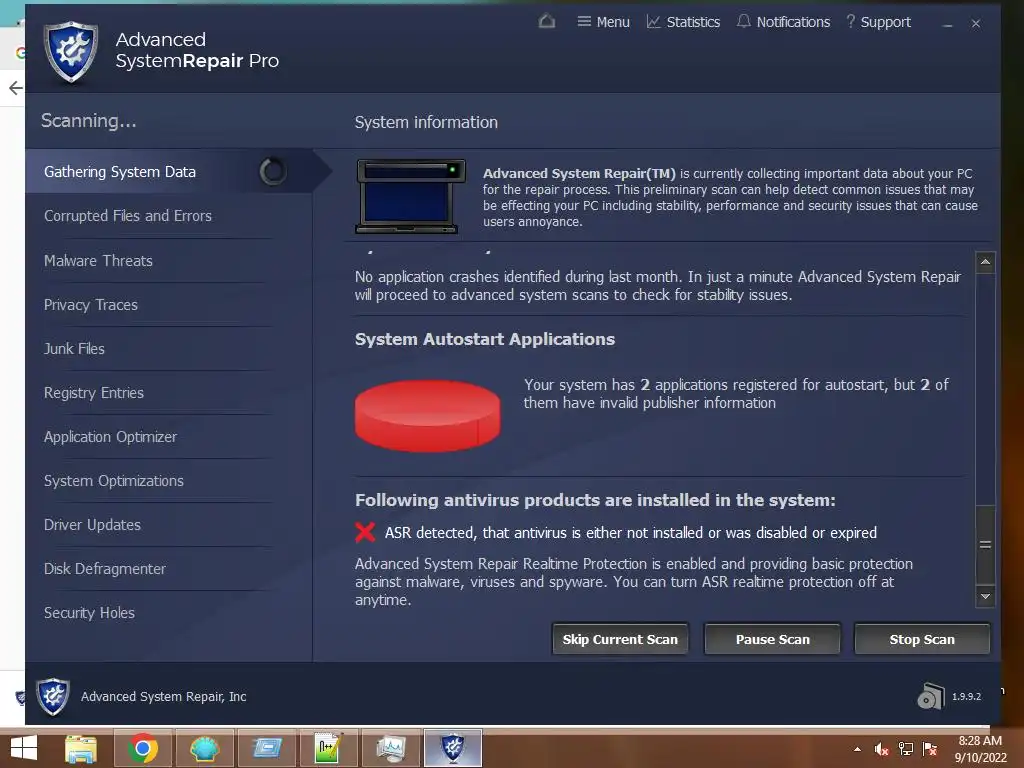Click the Action Center flag icon
1024x768 pixels.
[930, 749]
